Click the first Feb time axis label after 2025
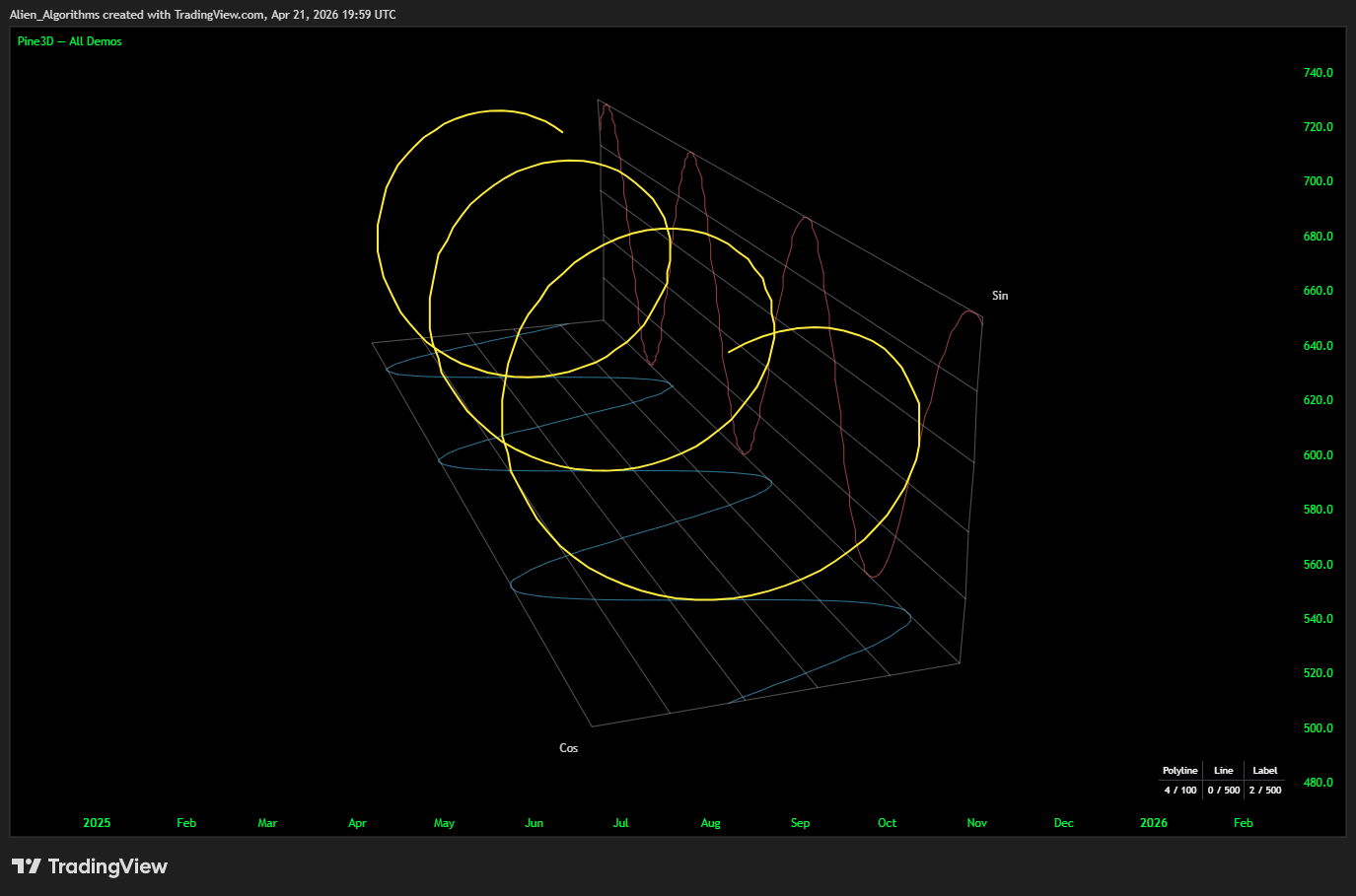 [186, 823]
